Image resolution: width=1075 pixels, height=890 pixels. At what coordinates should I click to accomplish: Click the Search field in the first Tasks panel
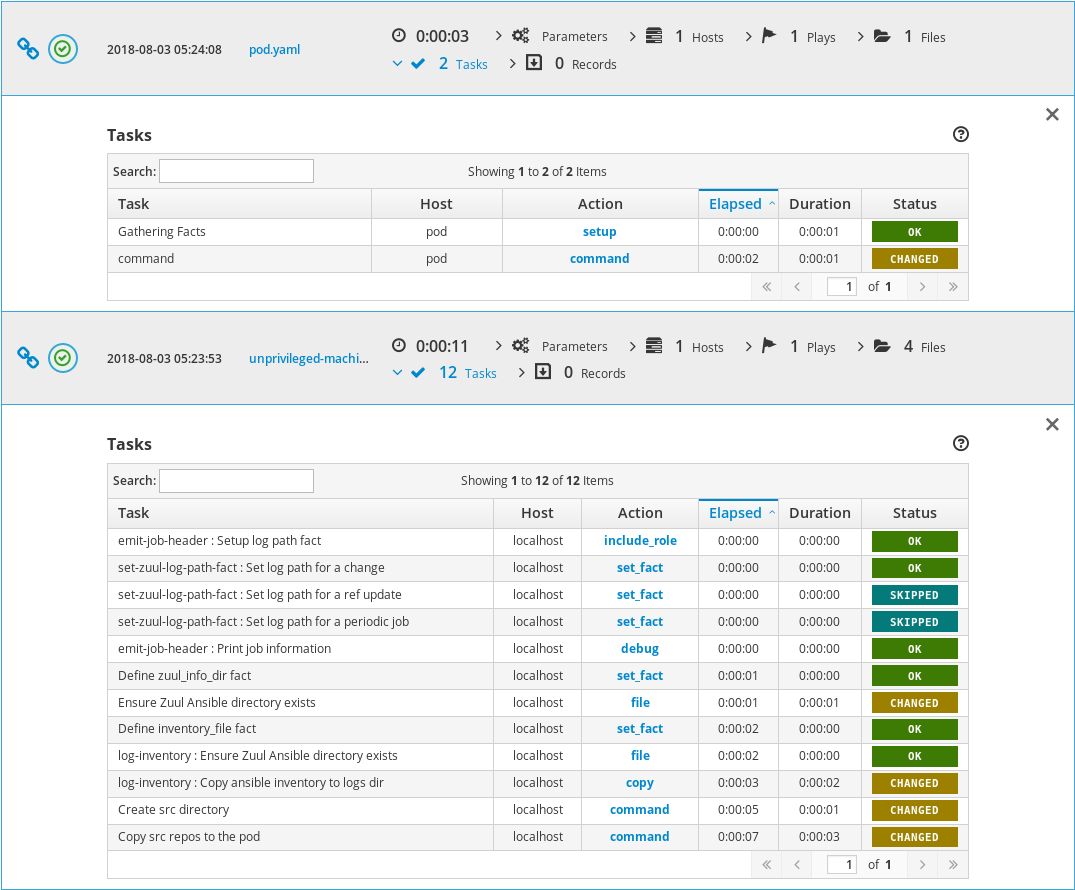(236, 171)
